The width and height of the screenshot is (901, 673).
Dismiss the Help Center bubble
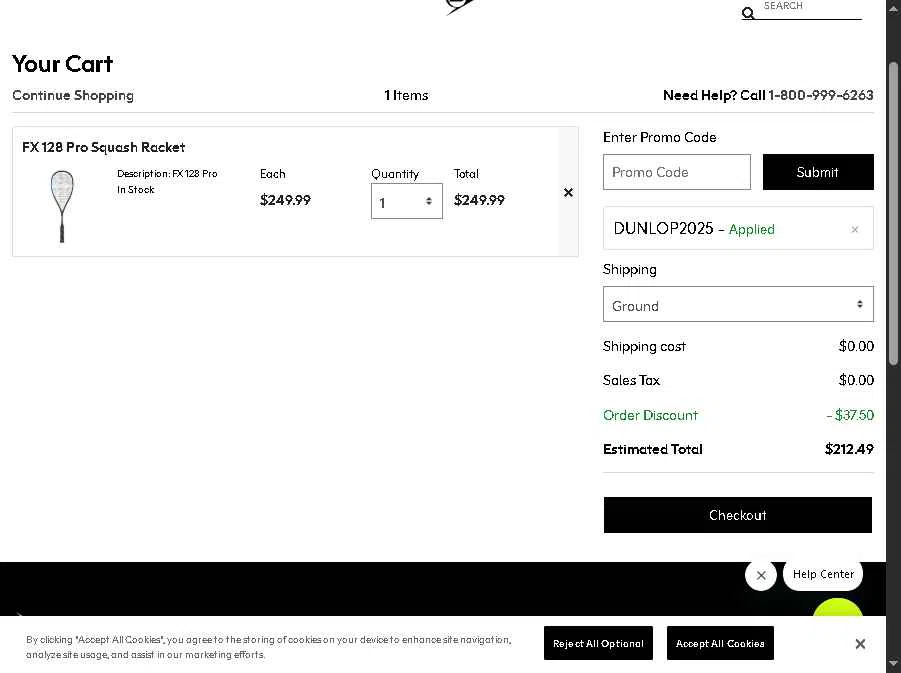tap(761, 575)
